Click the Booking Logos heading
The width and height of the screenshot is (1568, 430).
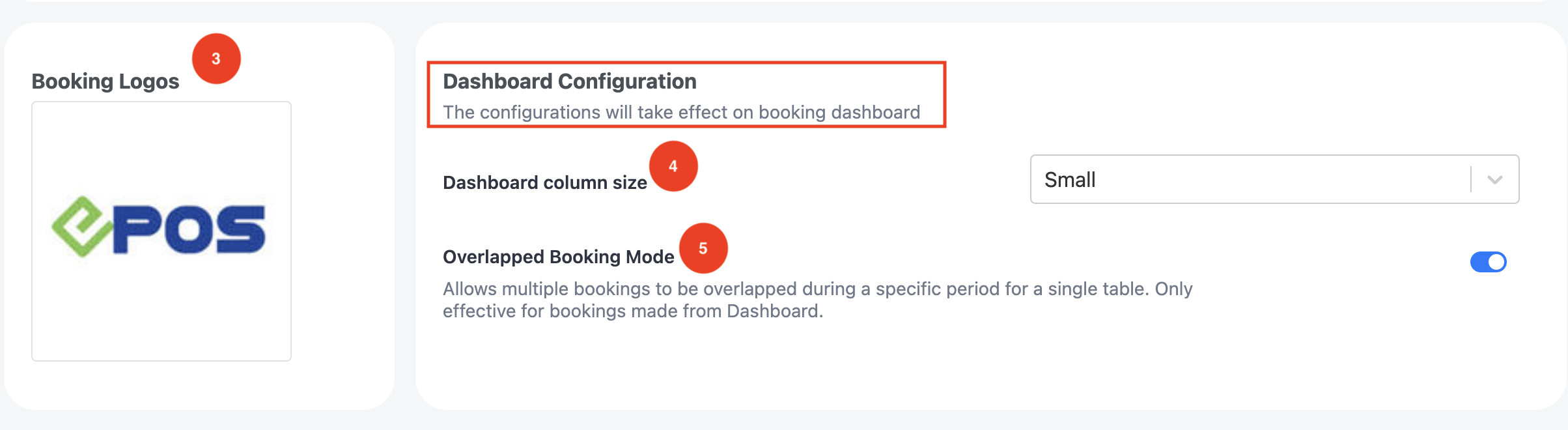click(x=105, y=81)
